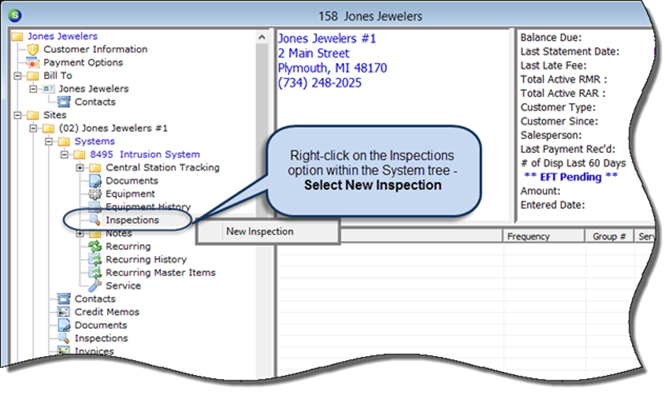
Task: Click the Recurring Master Items icon
Action: (x=95, y=272)
